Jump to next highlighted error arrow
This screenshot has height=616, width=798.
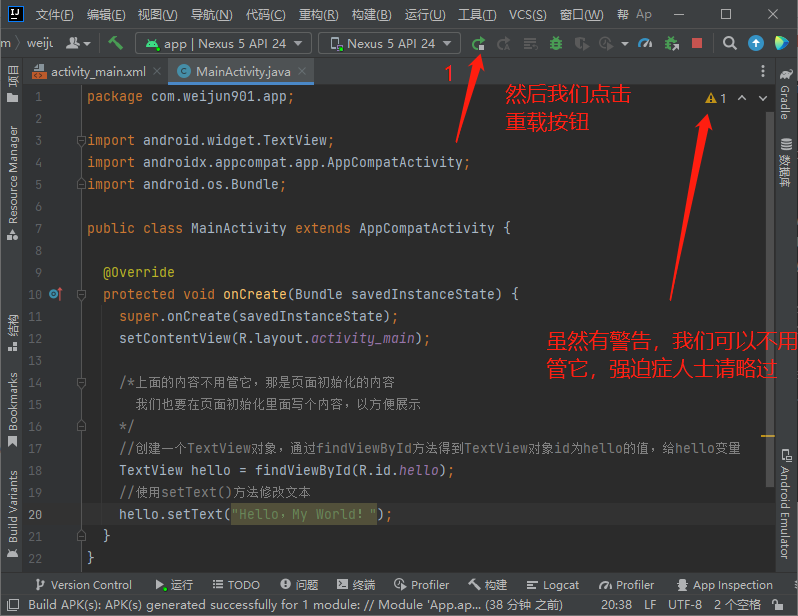[762, 98]
